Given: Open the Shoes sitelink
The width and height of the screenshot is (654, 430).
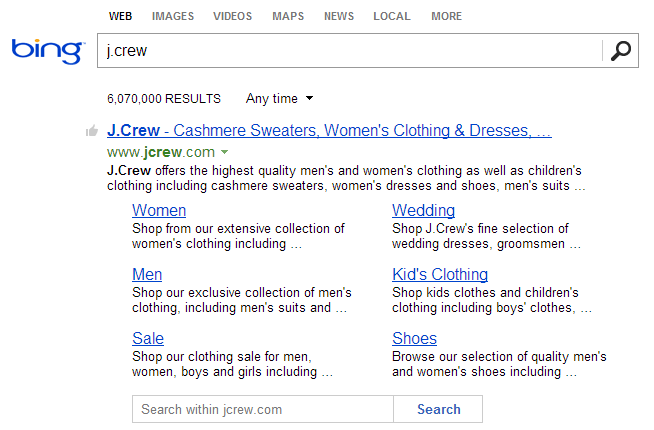Looking at the screenshot, I should (x=414, y=338).
